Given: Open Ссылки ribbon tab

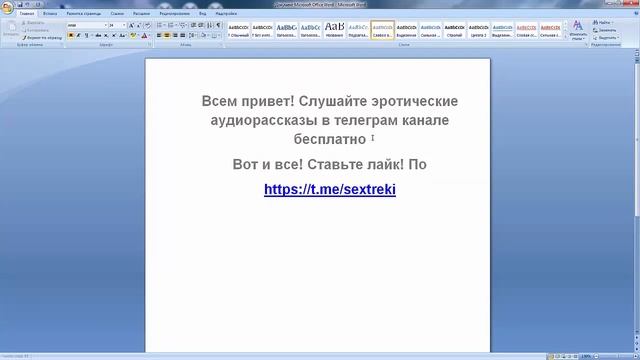Looking at the screenshot, I should click(117, 13).
